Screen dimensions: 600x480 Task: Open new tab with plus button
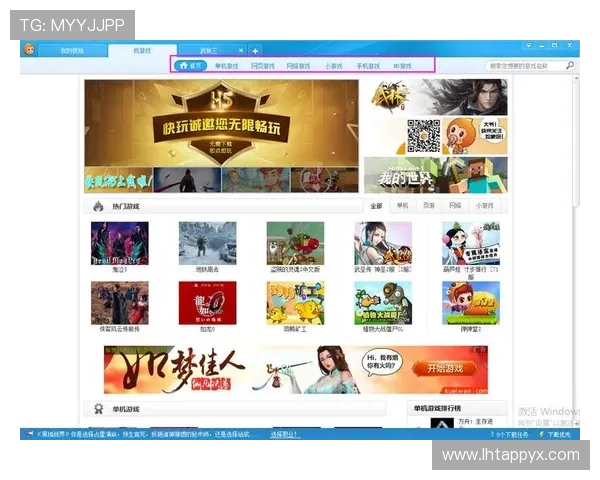(x=255, y=50)
